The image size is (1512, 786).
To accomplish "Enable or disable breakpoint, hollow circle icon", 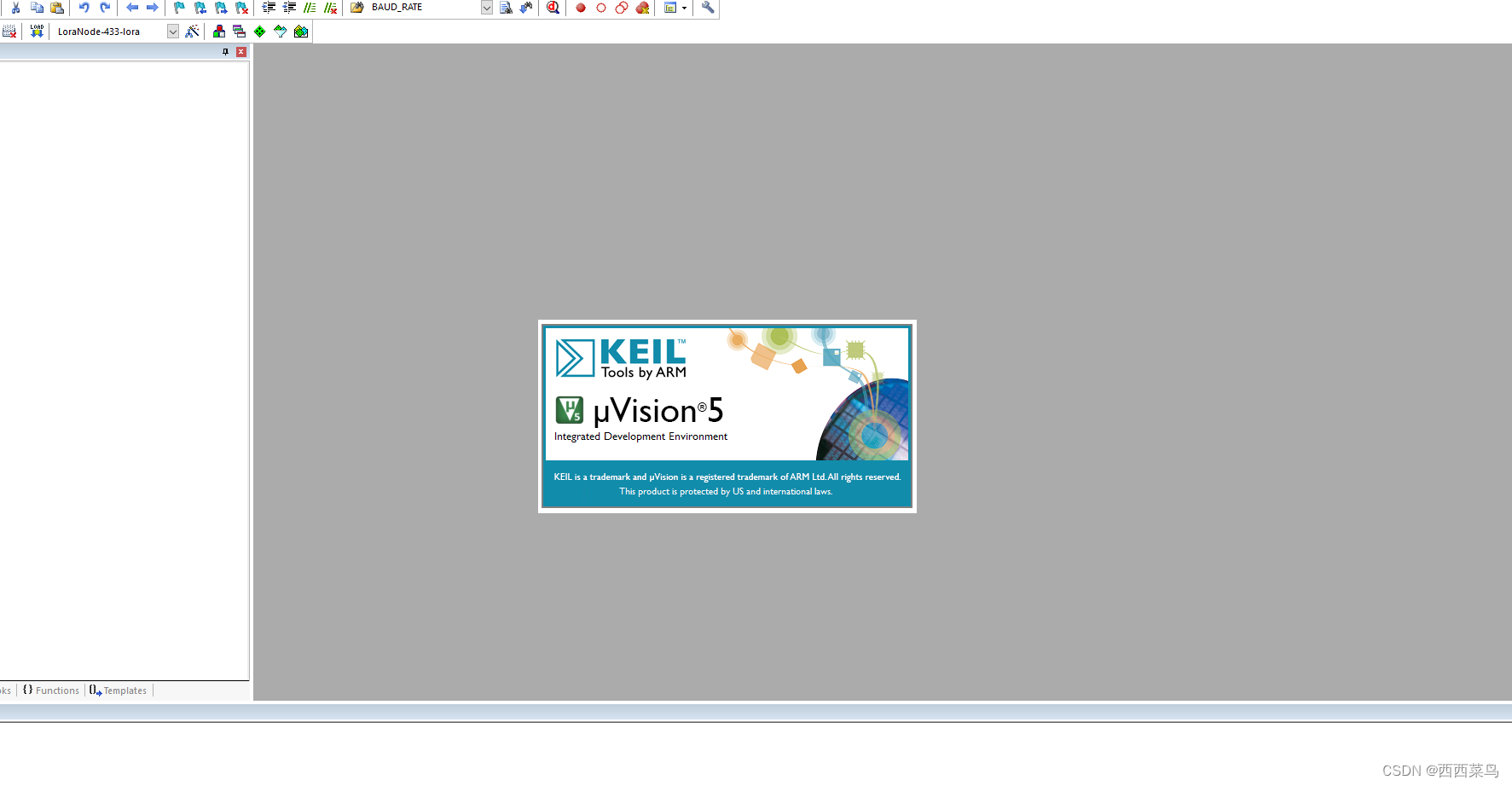I will 601,8.
